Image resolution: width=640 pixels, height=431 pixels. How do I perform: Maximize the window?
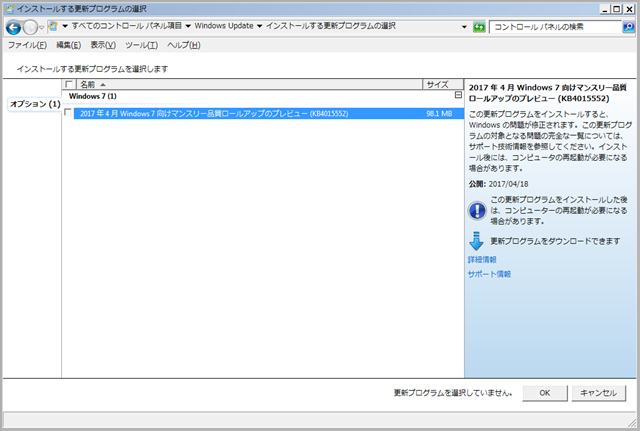(x=617, y=9)
